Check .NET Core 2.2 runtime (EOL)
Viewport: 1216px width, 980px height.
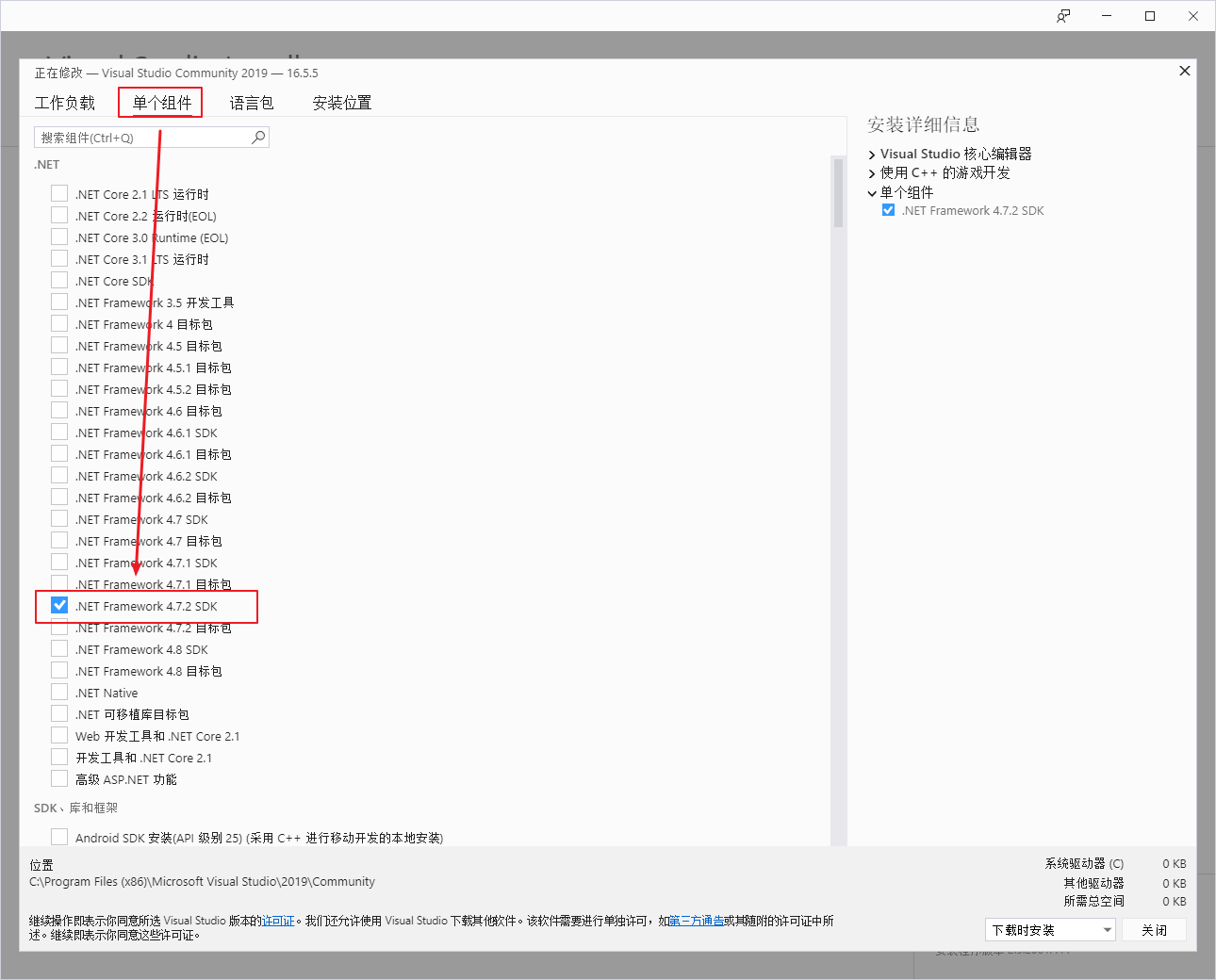[59, 215]
